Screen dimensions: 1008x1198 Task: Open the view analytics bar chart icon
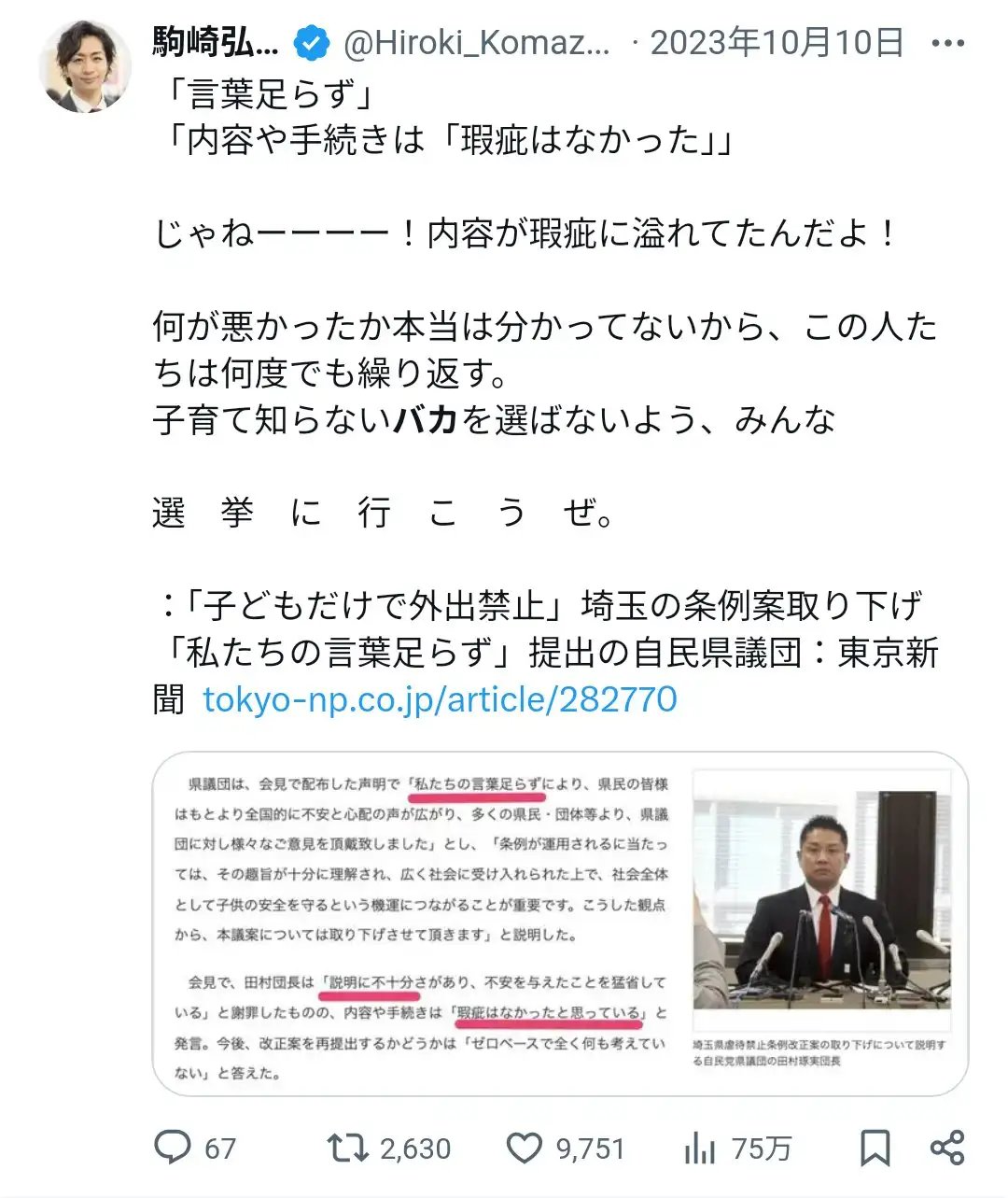(x=699, y=1148)
